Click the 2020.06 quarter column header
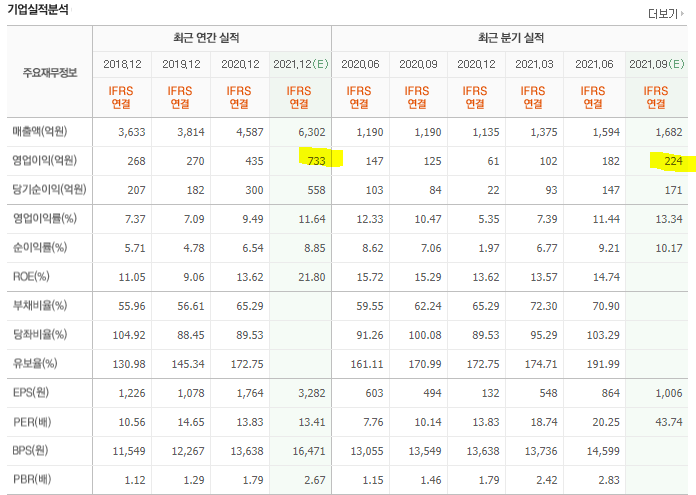The width and height of the screenshot is (696, 495). coord(360,64)
